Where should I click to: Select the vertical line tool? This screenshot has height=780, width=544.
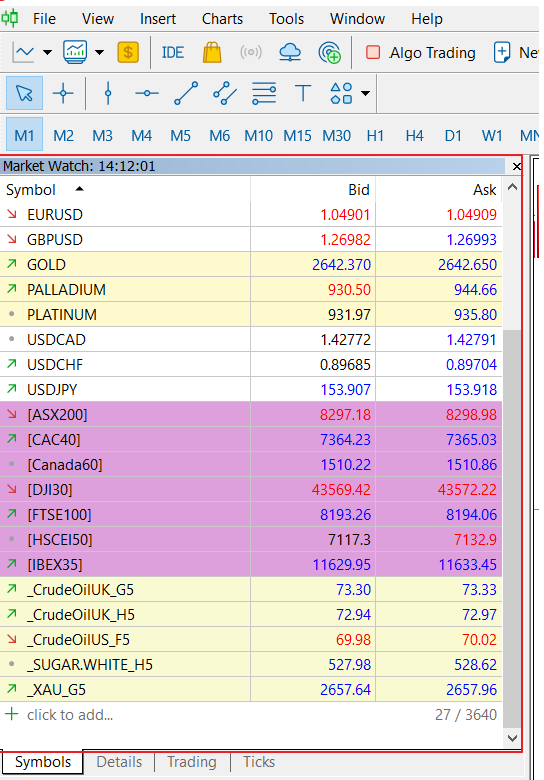click(108, 93)
